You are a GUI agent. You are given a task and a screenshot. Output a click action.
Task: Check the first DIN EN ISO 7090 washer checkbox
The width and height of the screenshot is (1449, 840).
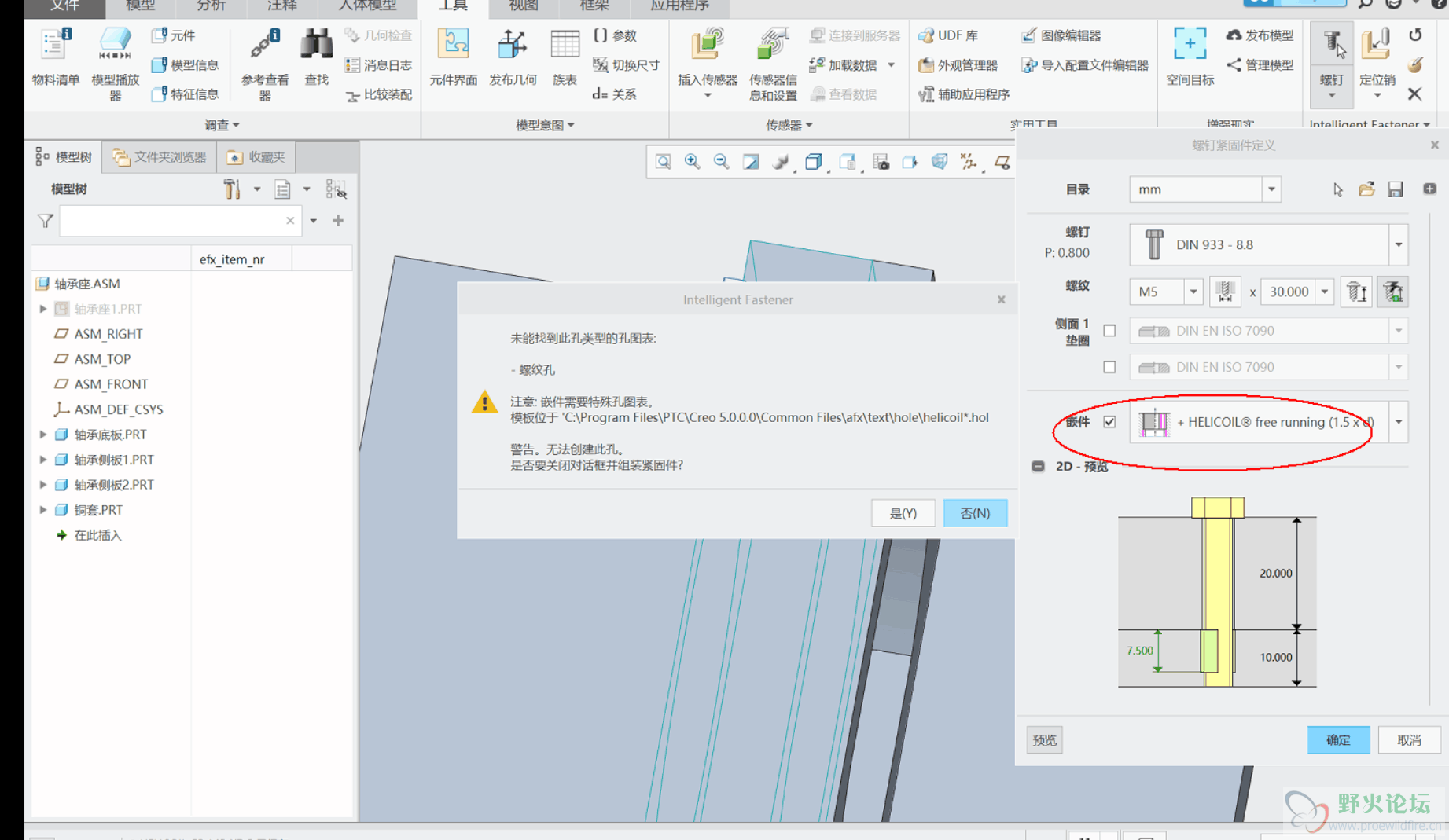pos(1109,331)
